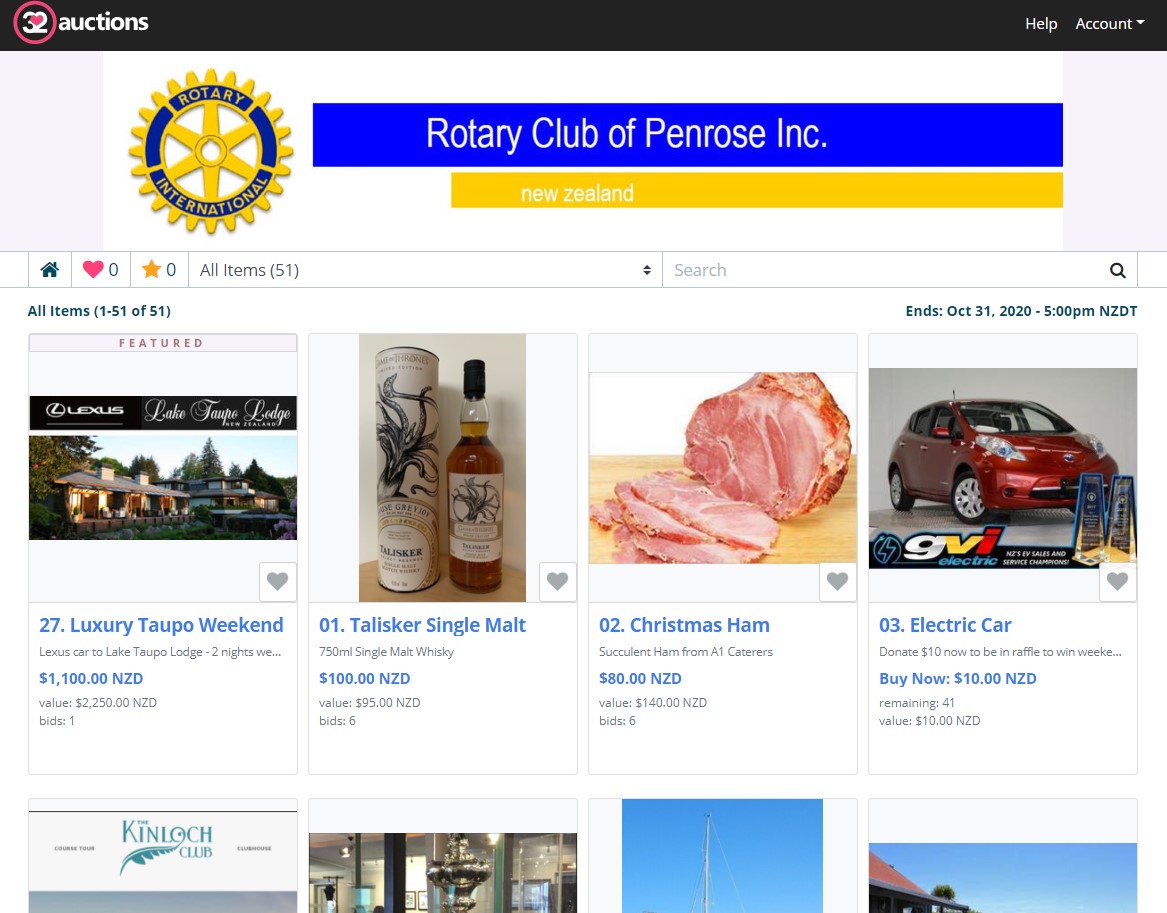The width and height of the screenshot is (1167, 913).
Task: Favorite the Christmas Ham item
Action: (x=837, y=581)
